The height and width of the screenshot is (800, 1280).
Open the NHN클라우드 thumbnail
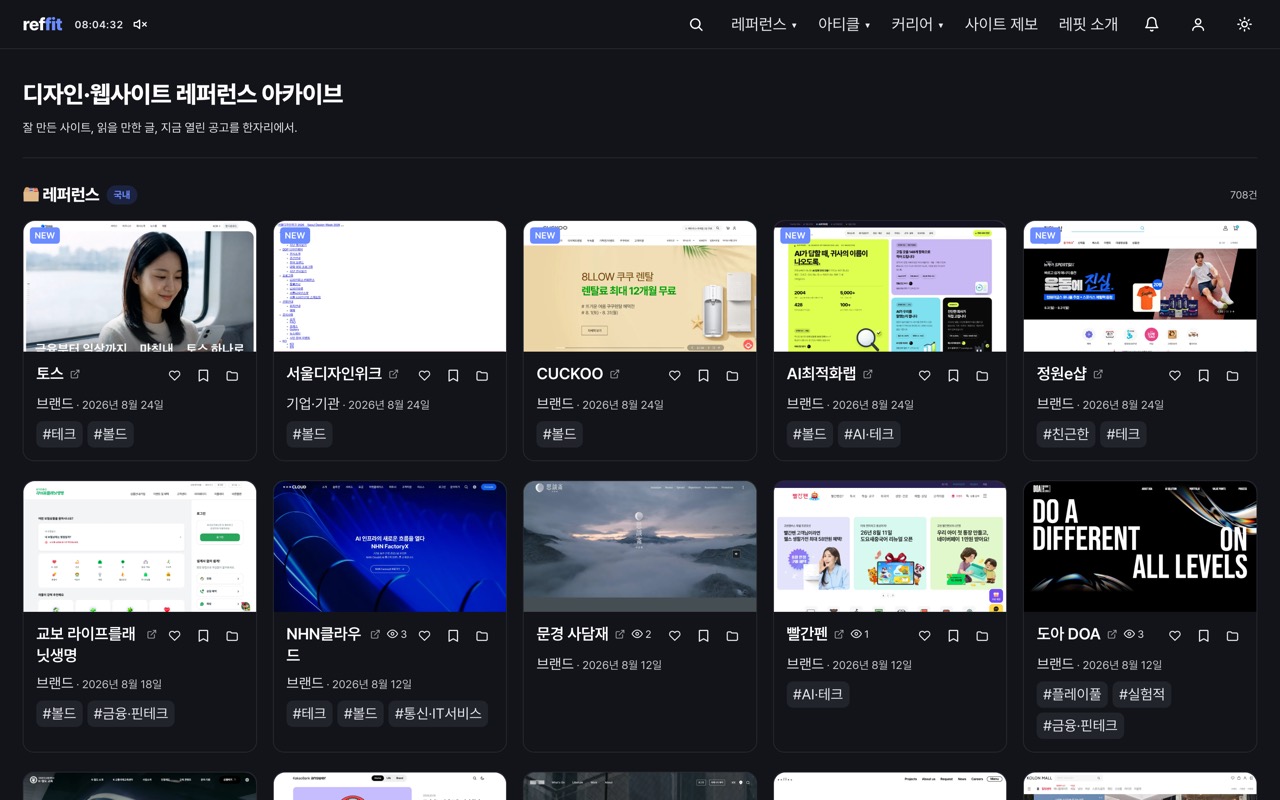[390, 546]
